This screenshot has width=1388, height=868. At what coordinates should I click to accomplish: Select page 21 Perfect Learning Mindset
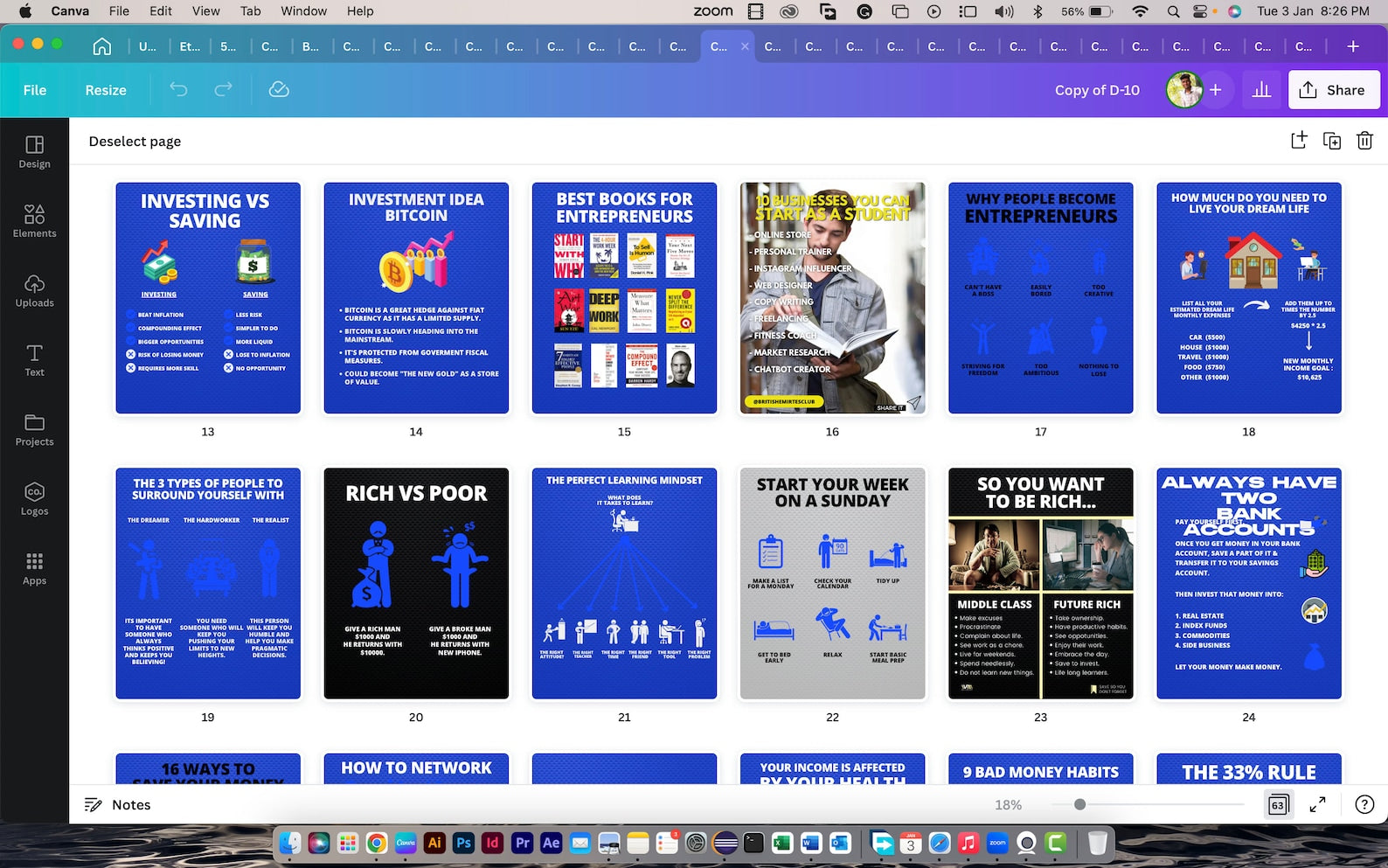[x=624, y=583]
